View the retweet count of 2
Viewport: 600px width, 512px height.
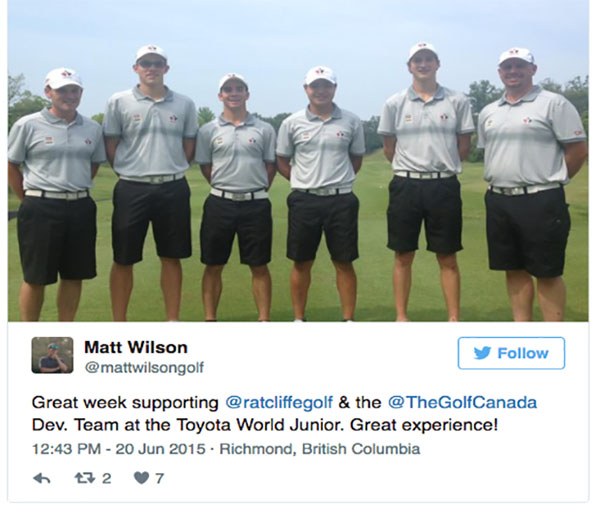tap(107, 478)
